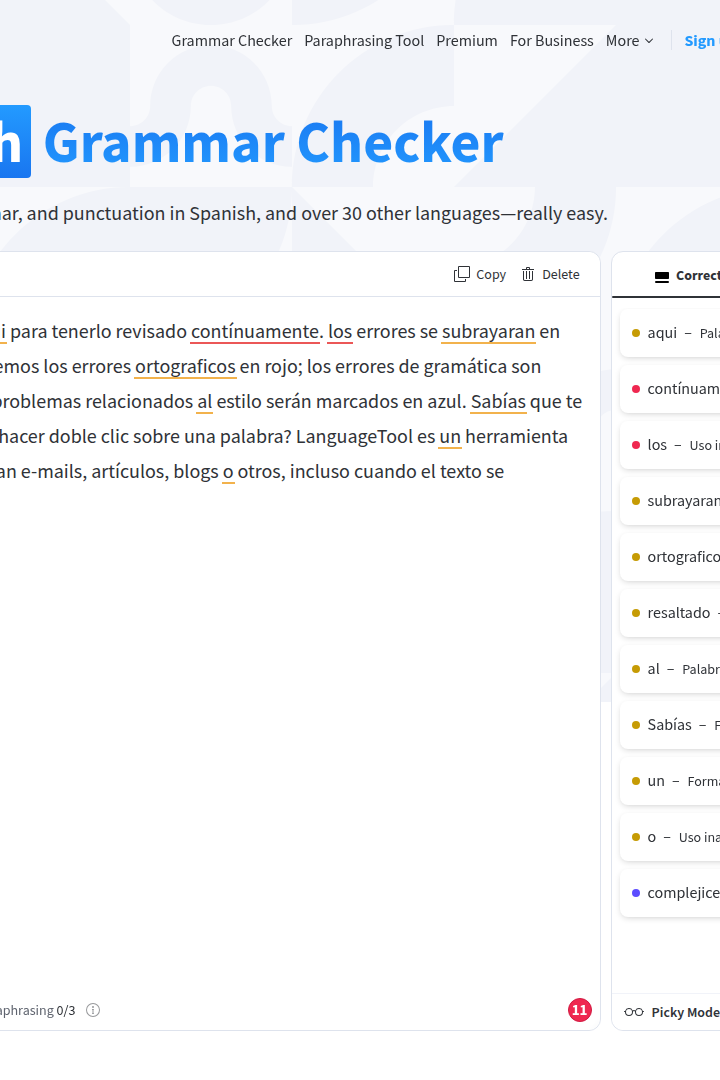720x1080 pixels.
Task: Click underlined word 'subrayaran' in editor
Action: click(x=488, y=332)
